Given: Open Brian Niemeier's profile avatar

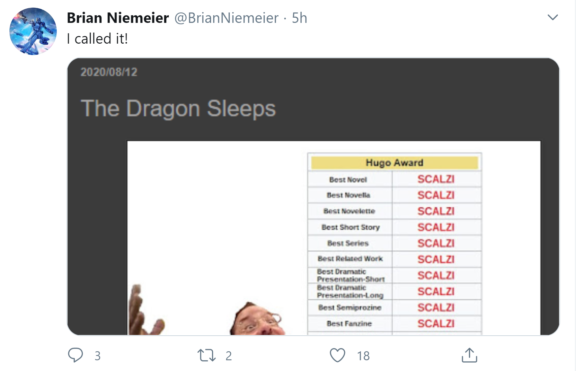Looking at the screenshot, I should pos(33,31).
